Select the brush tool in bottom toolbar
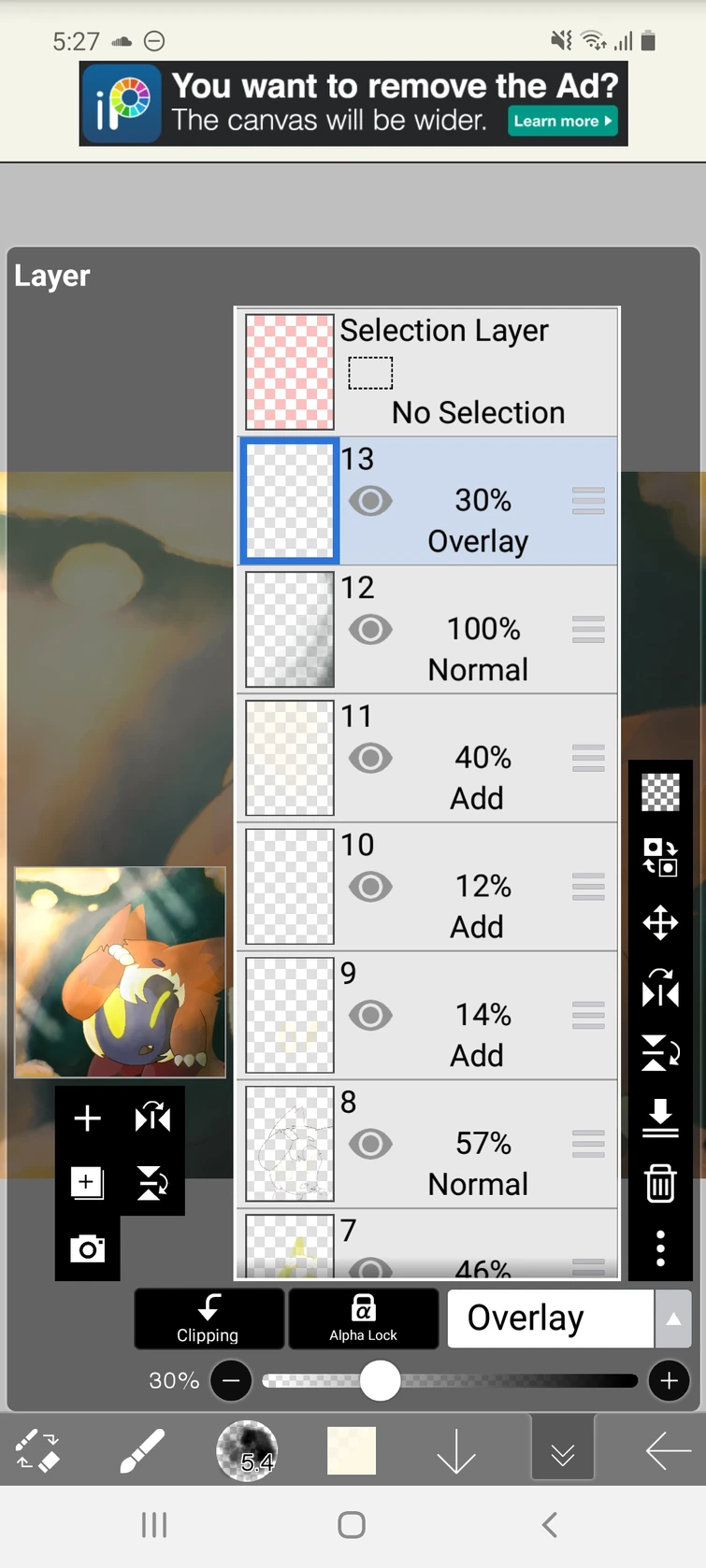706x1568 pixels. coord(142,1451)
